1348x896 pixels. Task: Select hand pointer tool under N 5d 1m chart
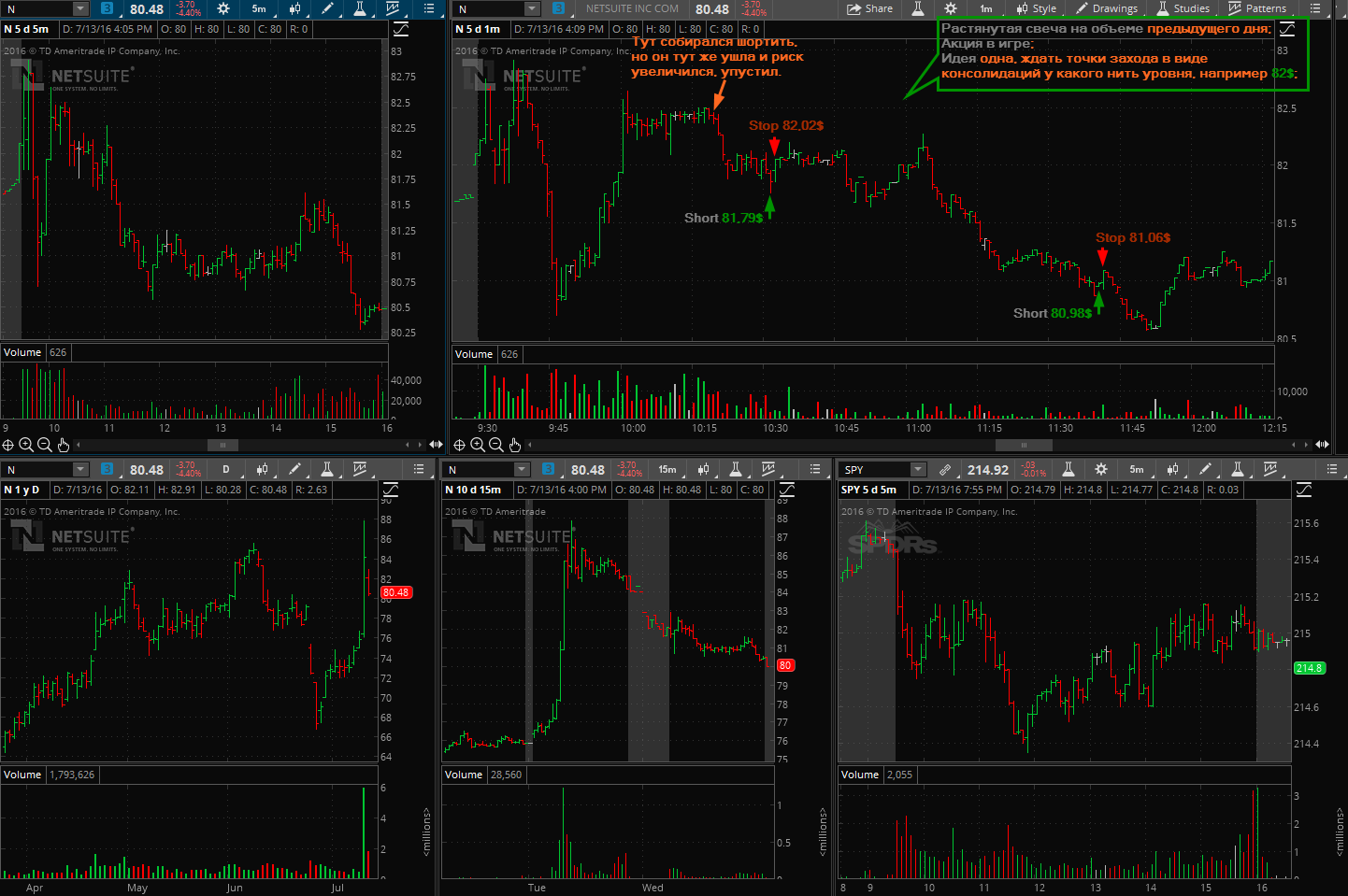(x=514, y=445)
